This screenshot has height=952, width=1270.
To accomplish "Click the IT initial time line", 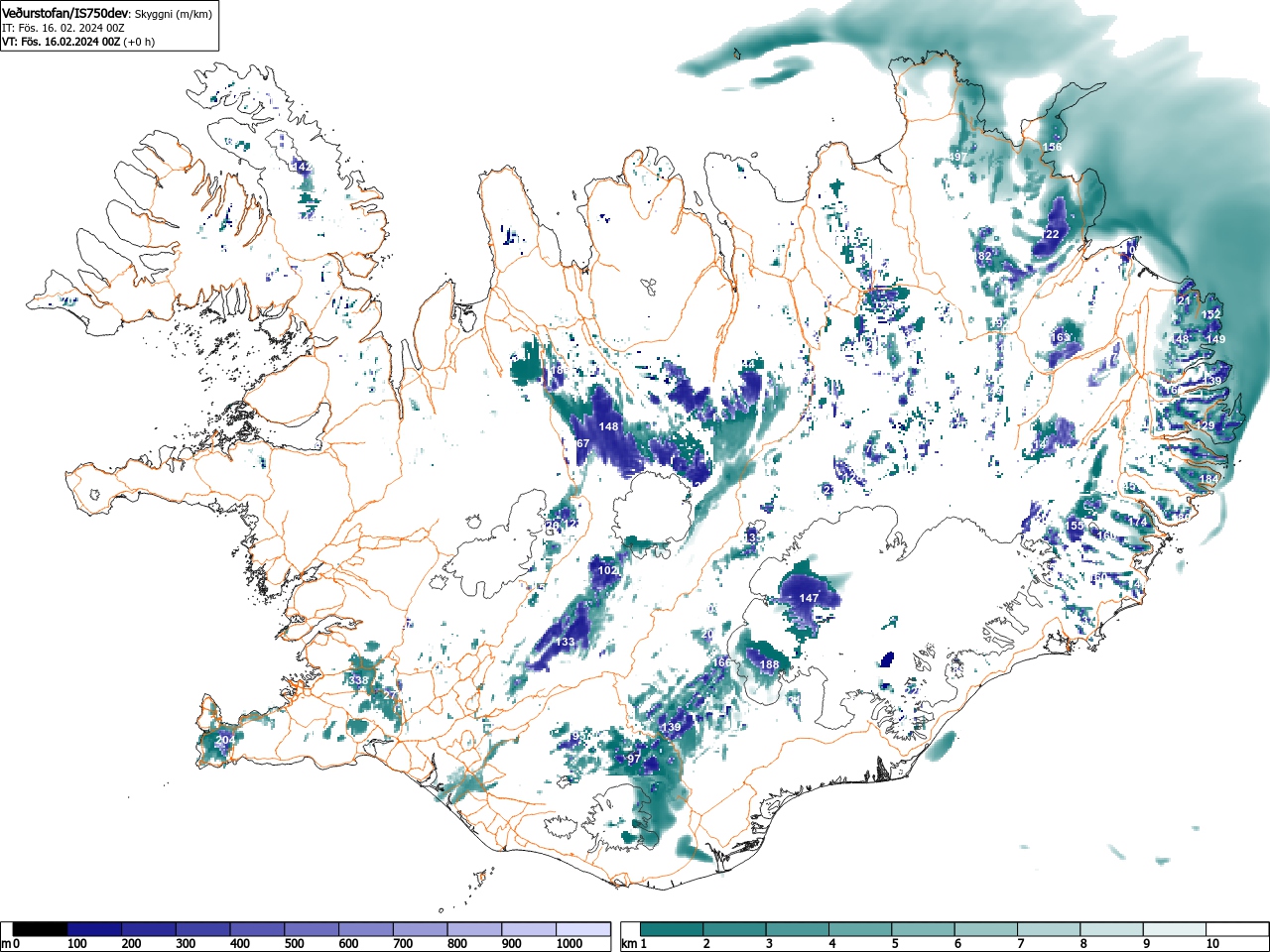I will pos(63,28).
